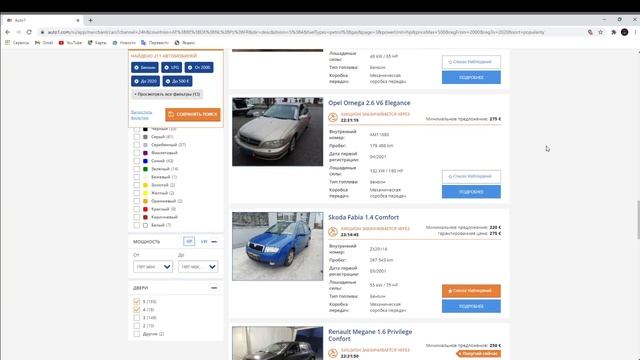640x360 pixels.
Task: Open the power От dropdown
Action: point(153,267)
